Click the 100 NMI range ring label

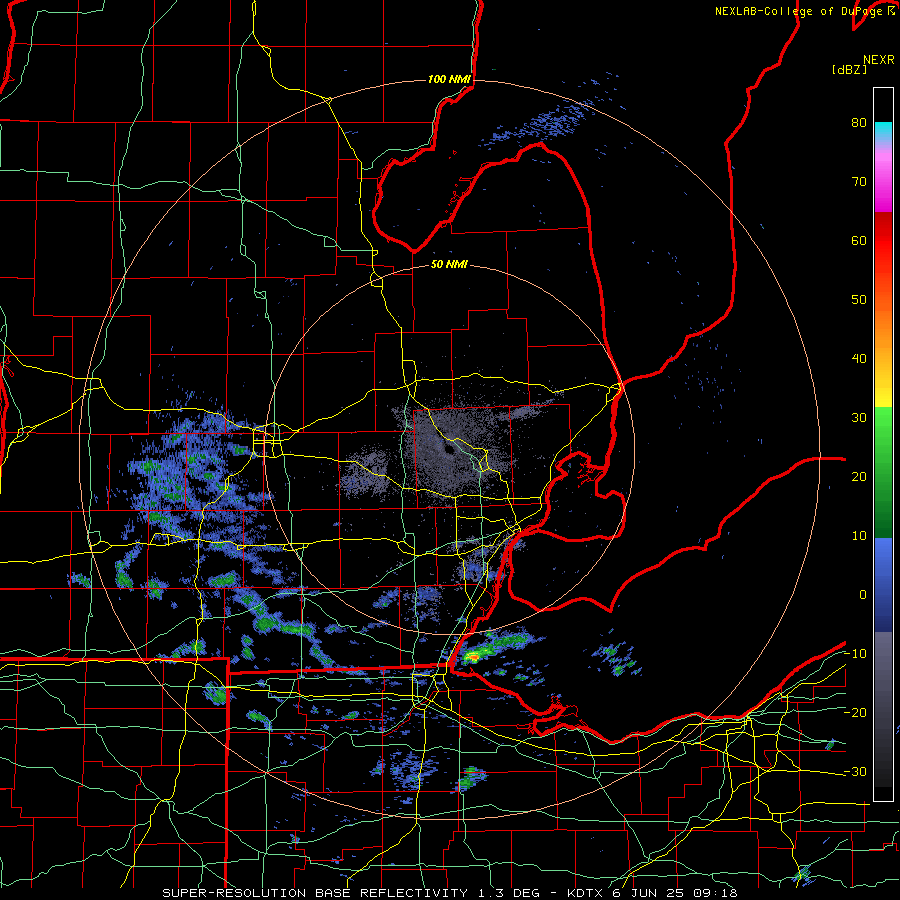pyautogui.click(x=449, y=79)
